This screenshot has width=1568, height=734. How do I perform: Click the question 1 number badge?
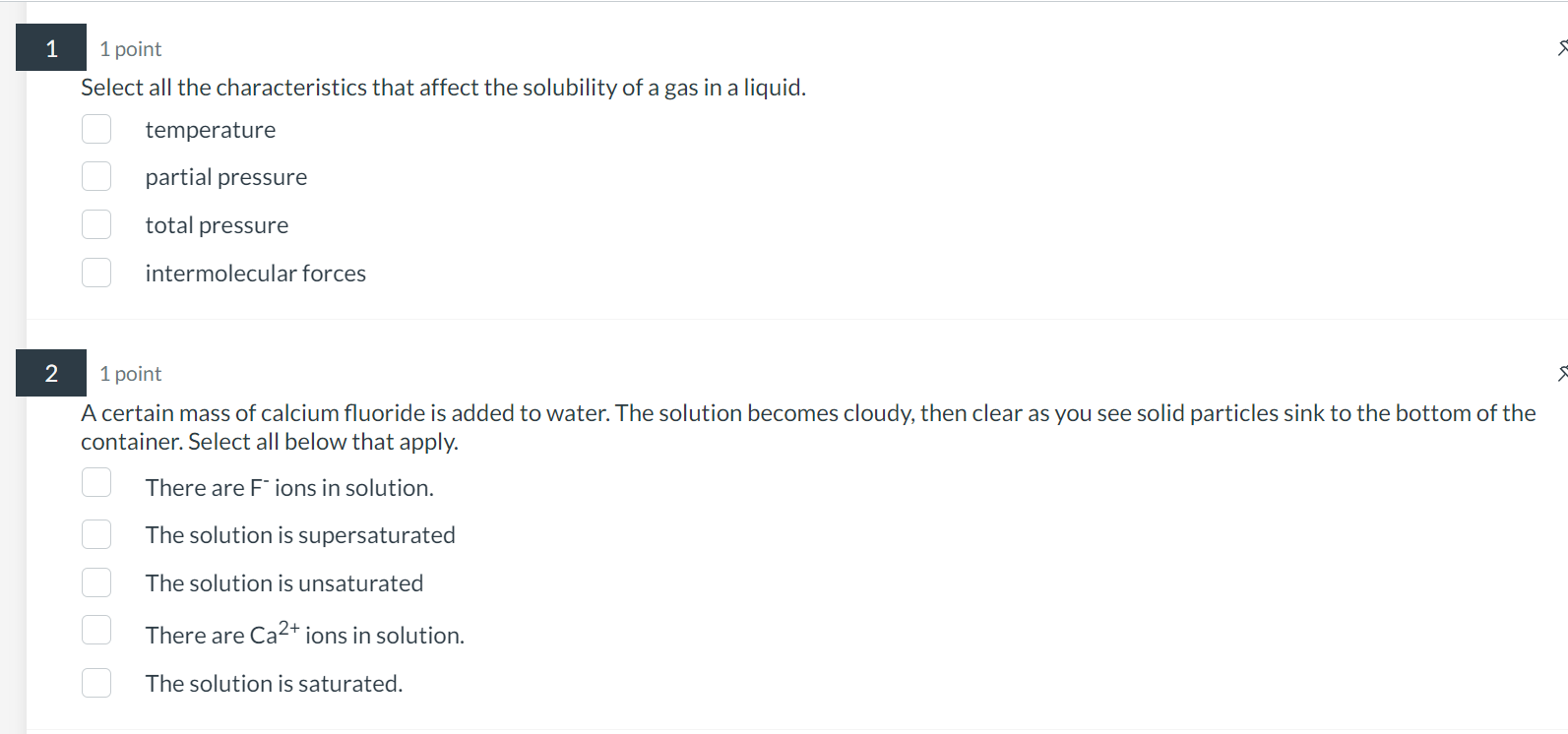point(50,46)
